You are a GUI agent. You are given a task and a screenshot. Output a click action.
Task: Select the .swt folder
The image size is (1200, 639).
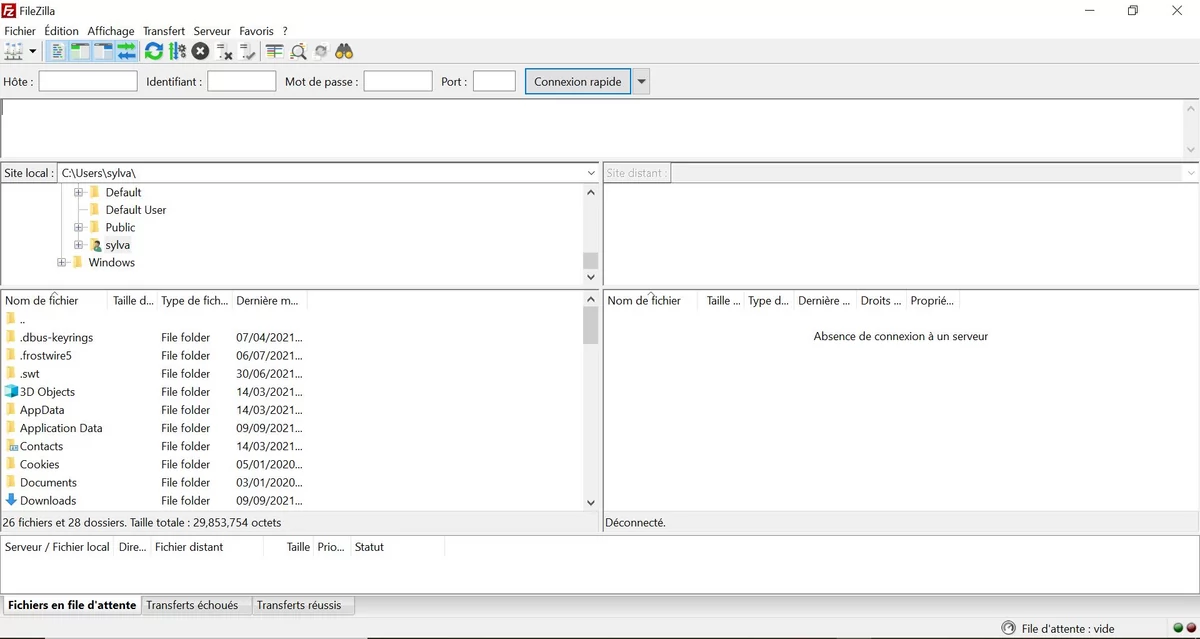(29, 374)
